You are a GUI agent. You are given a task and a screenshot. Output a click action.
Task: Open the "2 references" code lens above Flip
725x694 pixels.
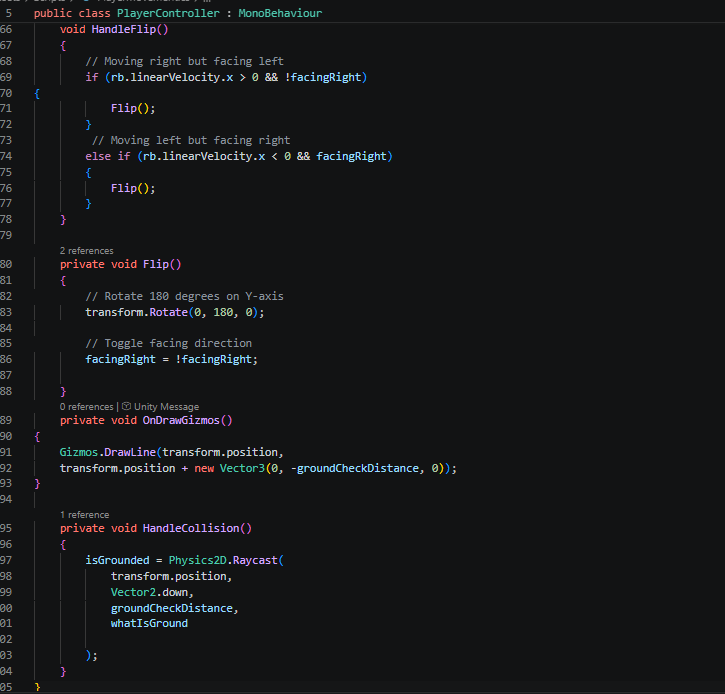(86, 251)
